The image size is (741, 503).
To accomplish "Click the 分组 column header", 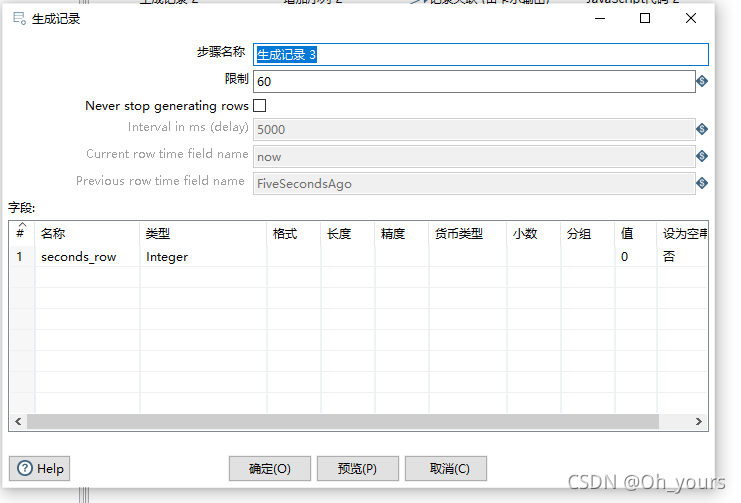I will (x=588, y=233).
